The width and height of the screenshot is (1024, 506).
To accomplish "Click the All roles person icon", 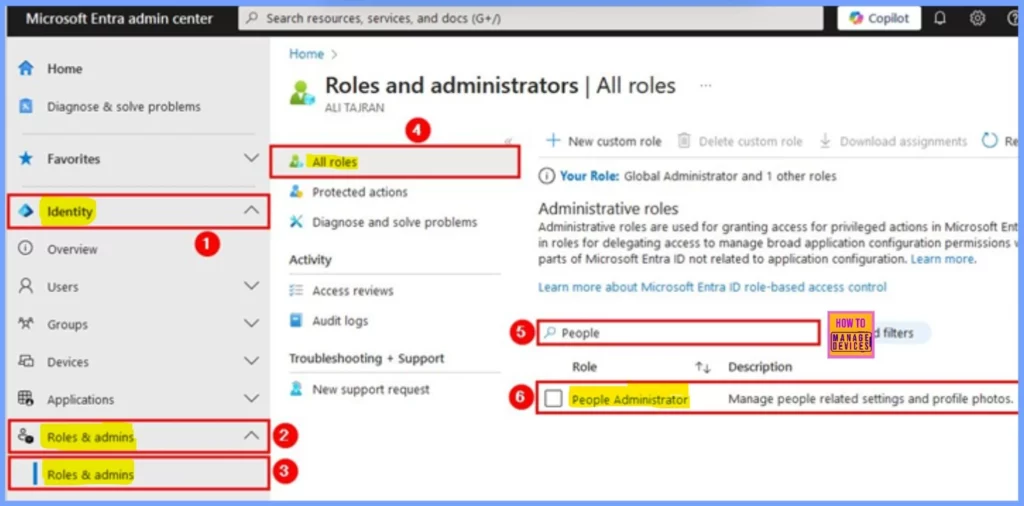I will point(296,162).
